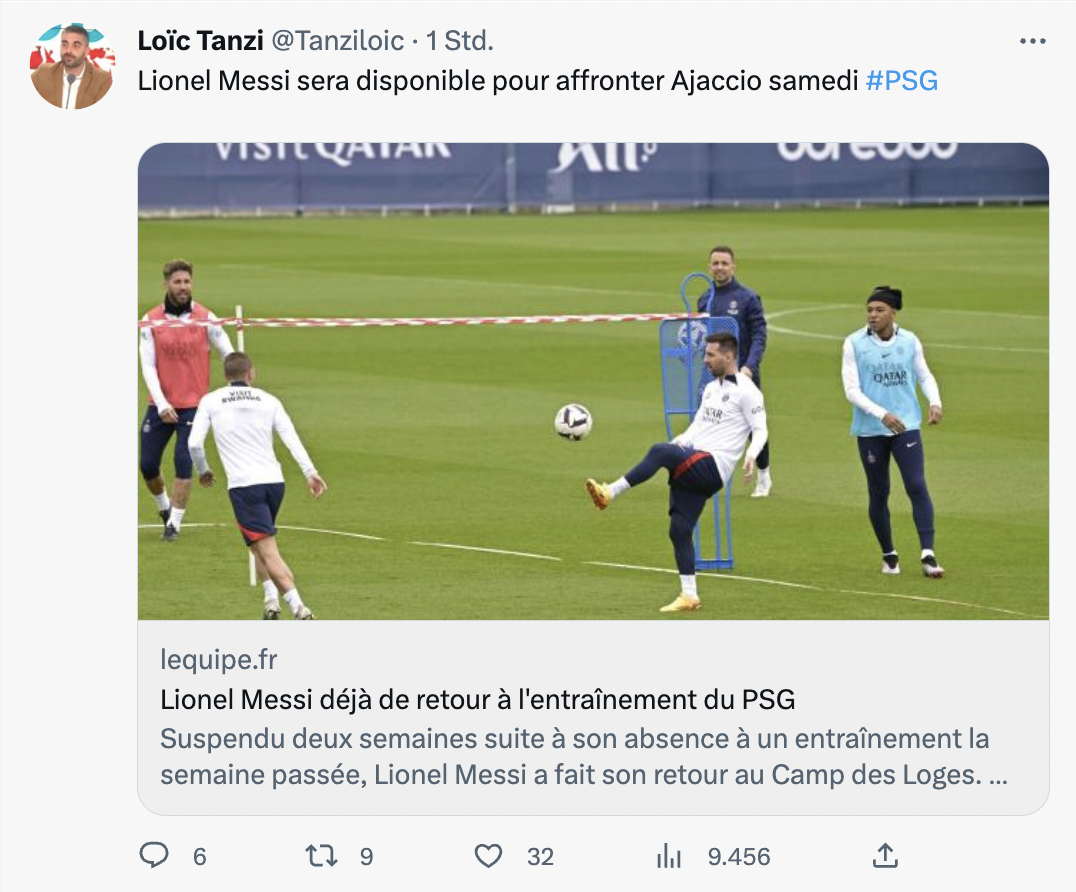This screenshot has width=1076, height=892.
Task: Follow the #PSG hashtag link
Action: (901, 81)
